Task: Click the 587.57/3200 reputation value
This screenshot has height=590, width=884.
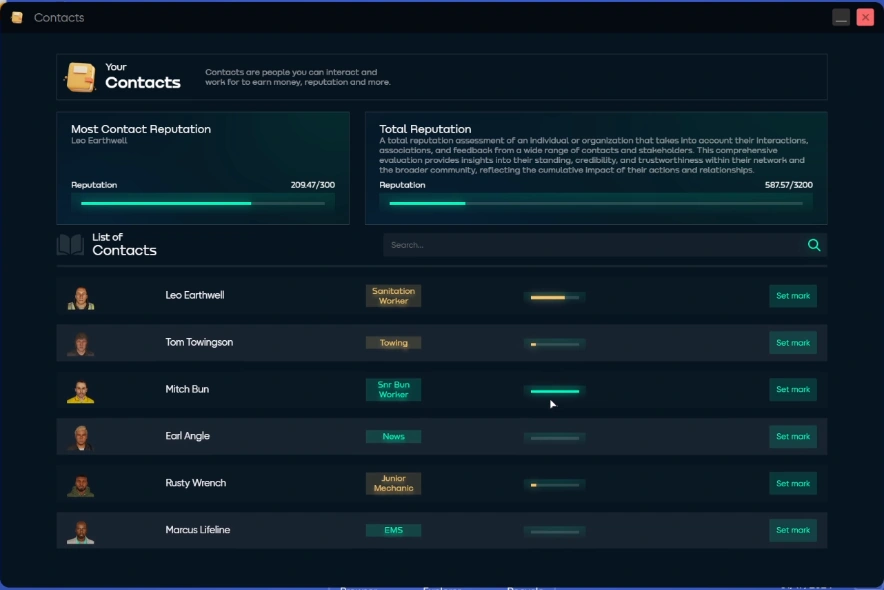Action: point(789,185)
